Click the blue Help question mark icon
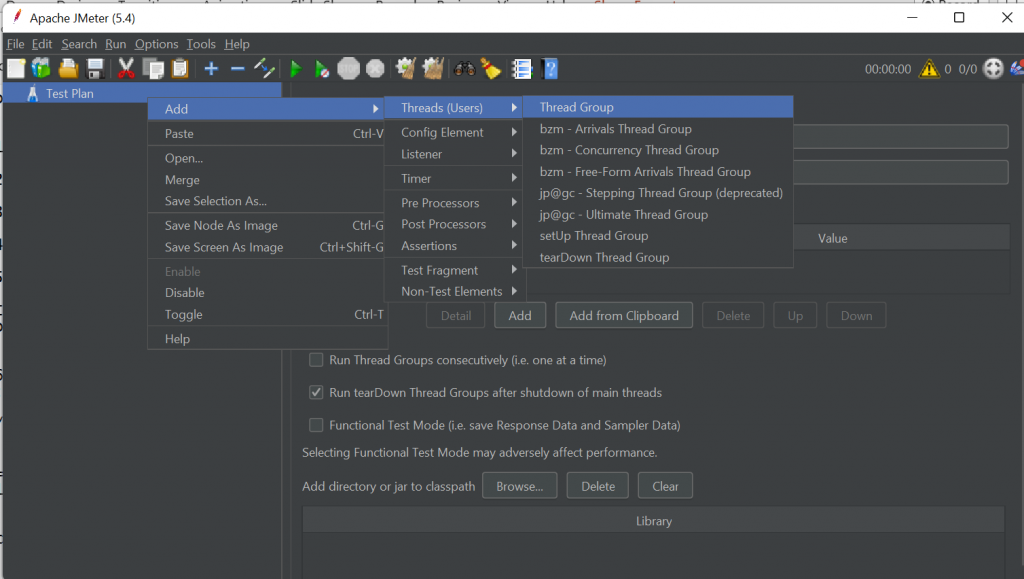This screenshot has width=1024, height=579. (549, 69)
